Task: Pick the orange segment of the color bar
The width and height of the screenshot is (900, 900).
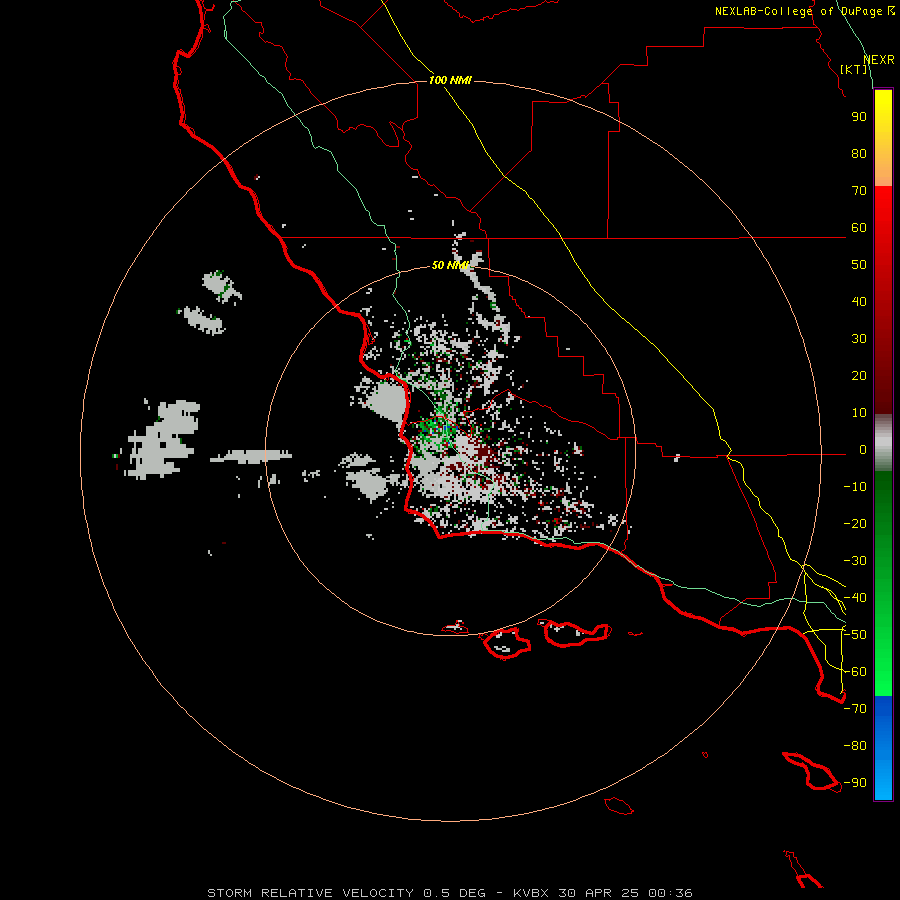Action: tap(883, 171)
